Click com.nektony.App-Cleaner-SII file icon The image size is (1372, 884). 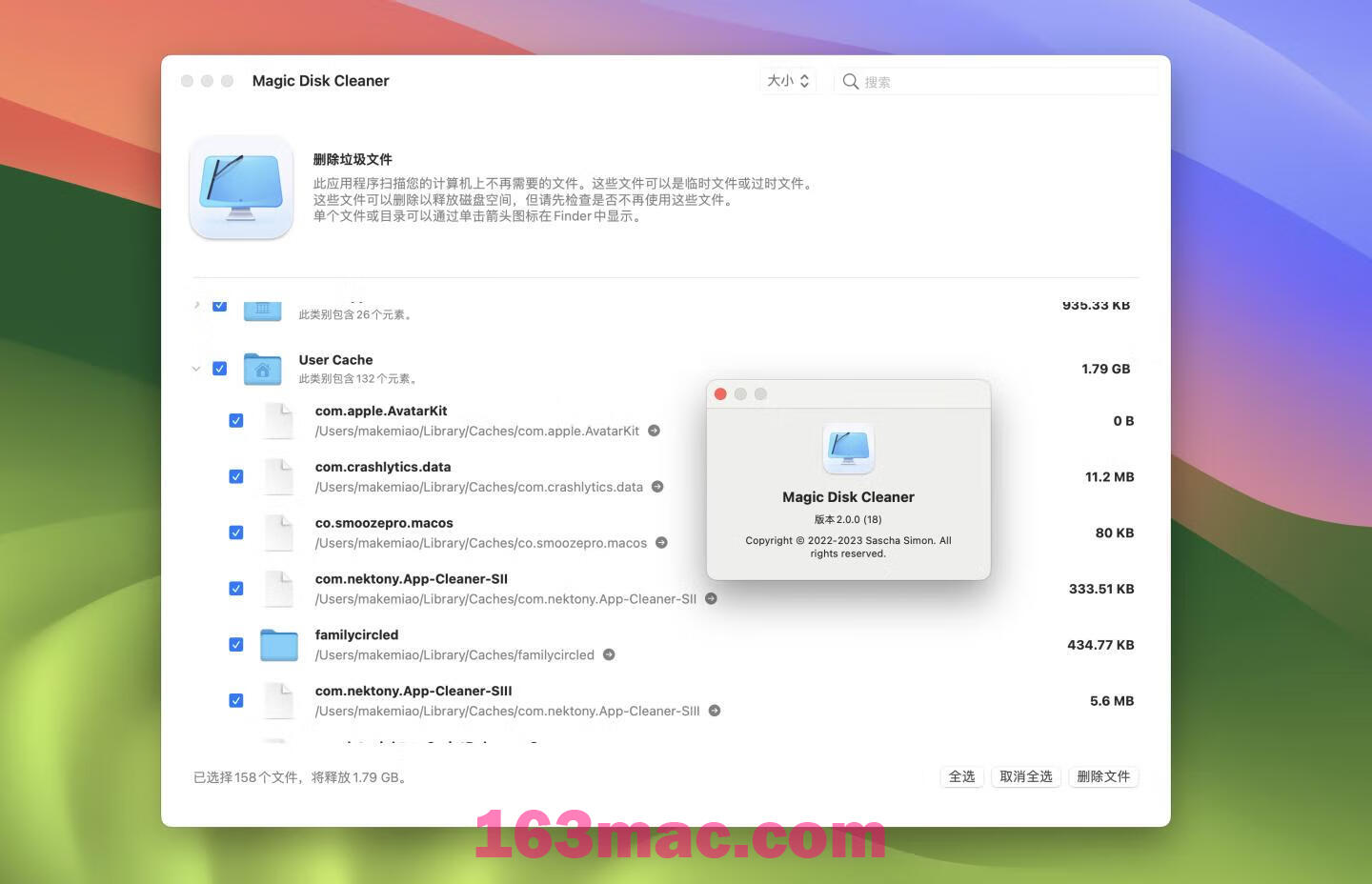pos(278,589)
